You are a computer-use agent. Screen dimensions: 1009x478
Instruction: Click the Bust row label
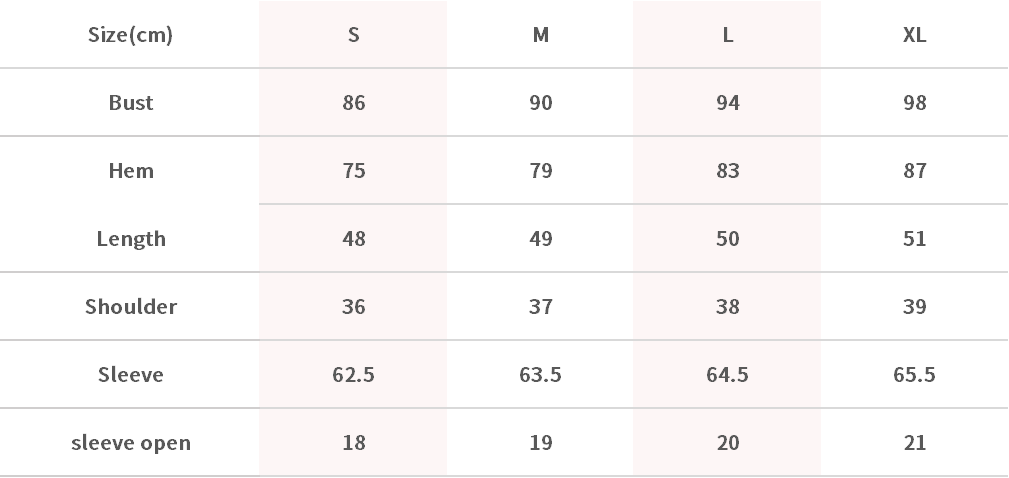coord(130,103)
